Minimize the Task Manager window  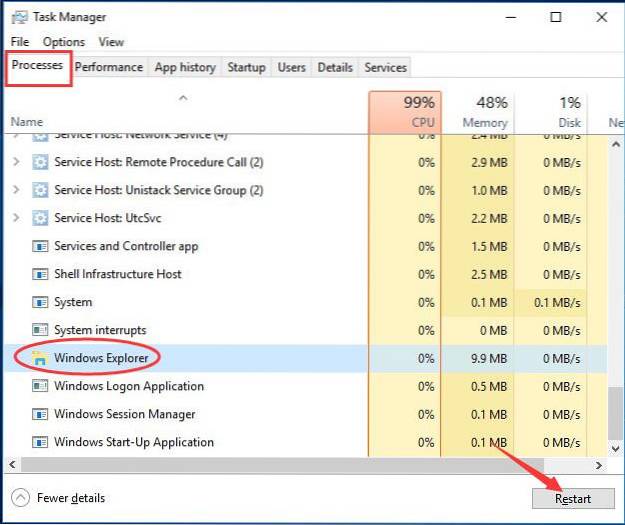[511, 17]
